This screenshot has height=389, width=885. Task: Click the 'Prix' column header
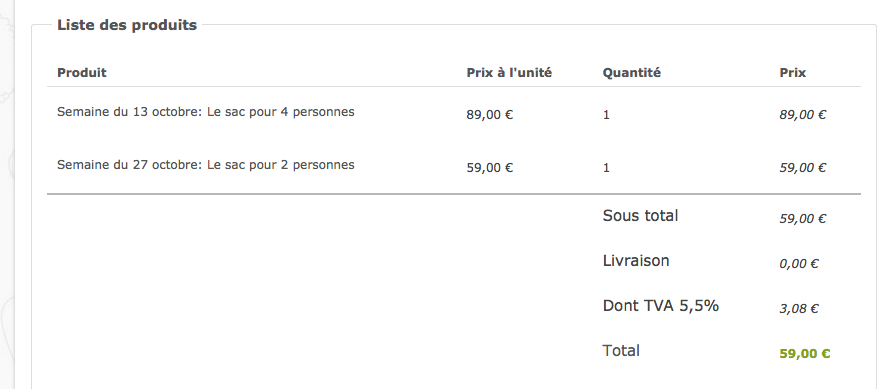coord(793,73)
